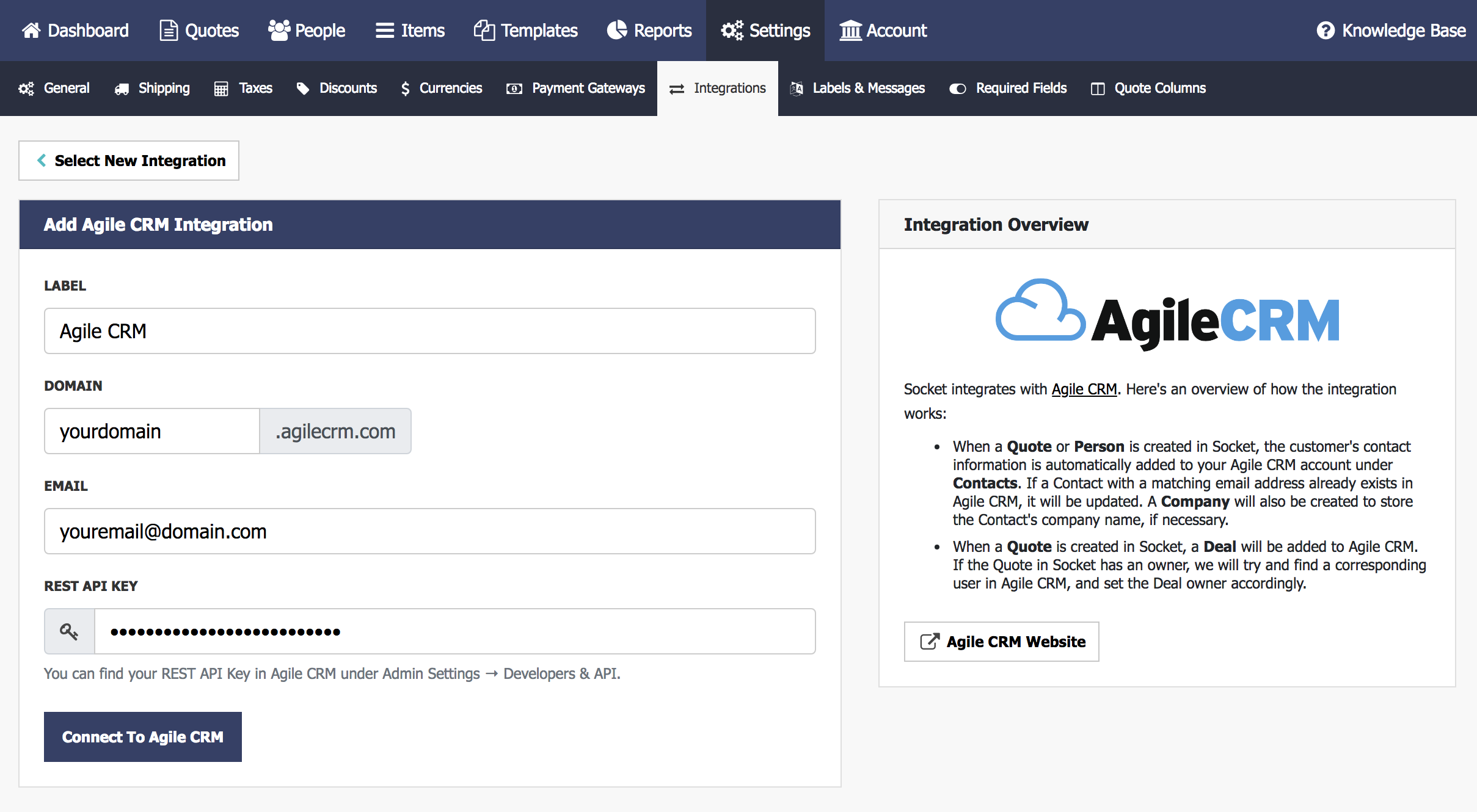Click the Shipping truck icon
This screenshot has height=812, width=1477.
122,89
